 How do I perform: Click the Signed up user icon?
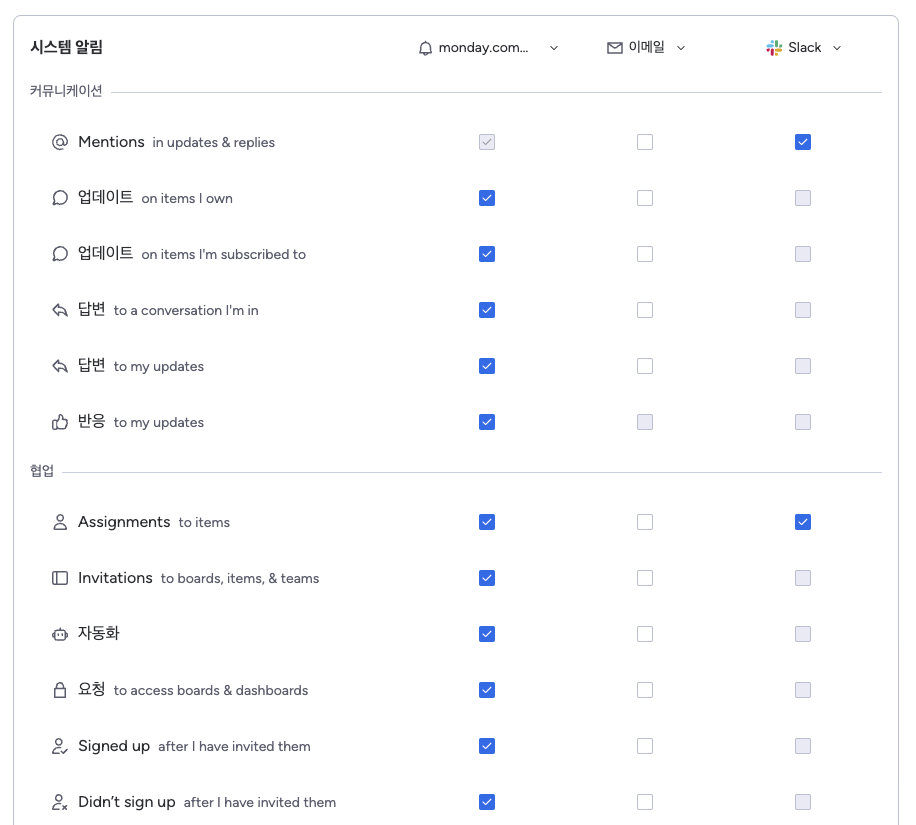coord(60,746)
